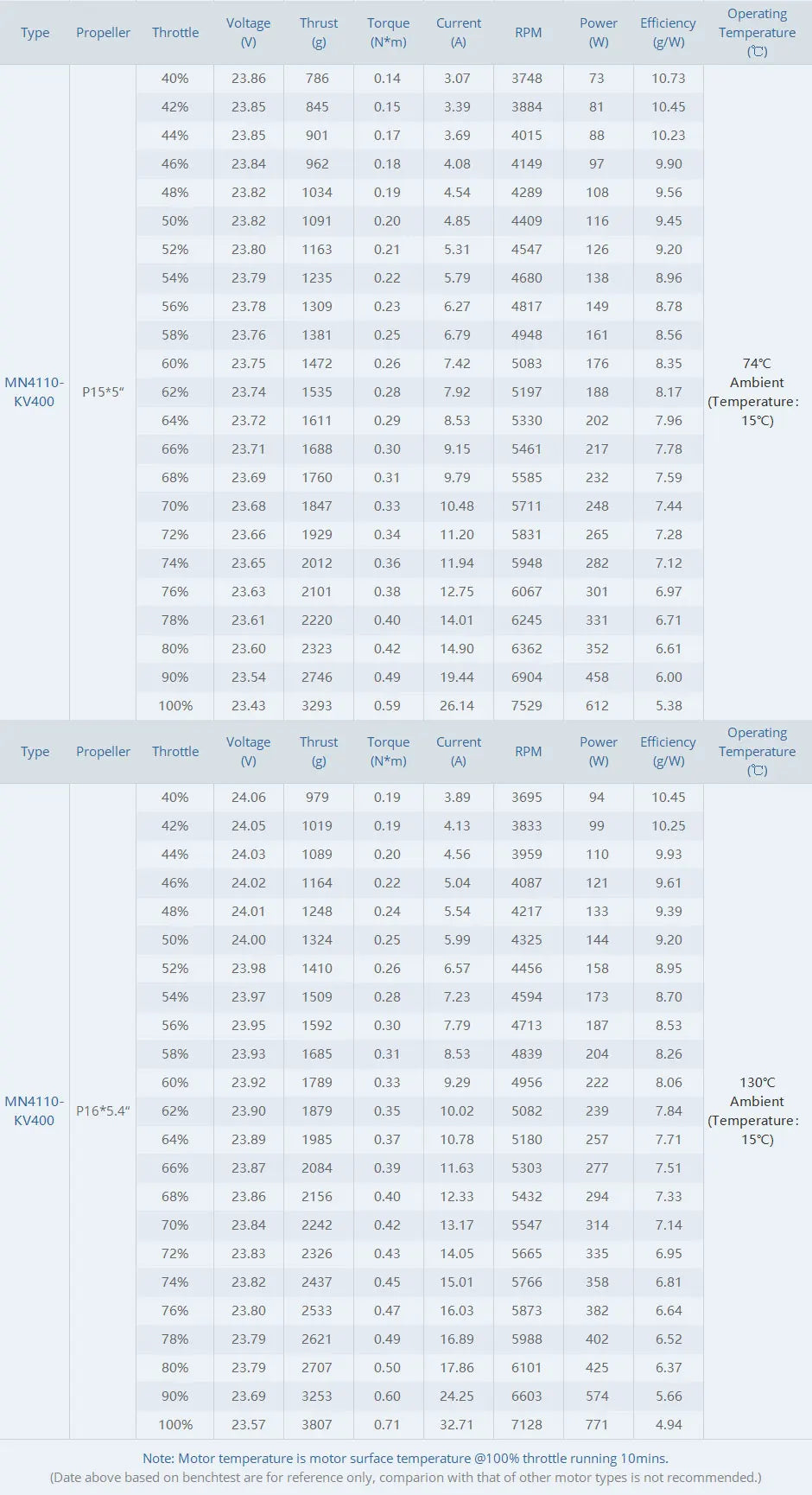Click the power value 771
Image resolution: width=812 pixels, height=1495 pixels.
[597, 1424]
